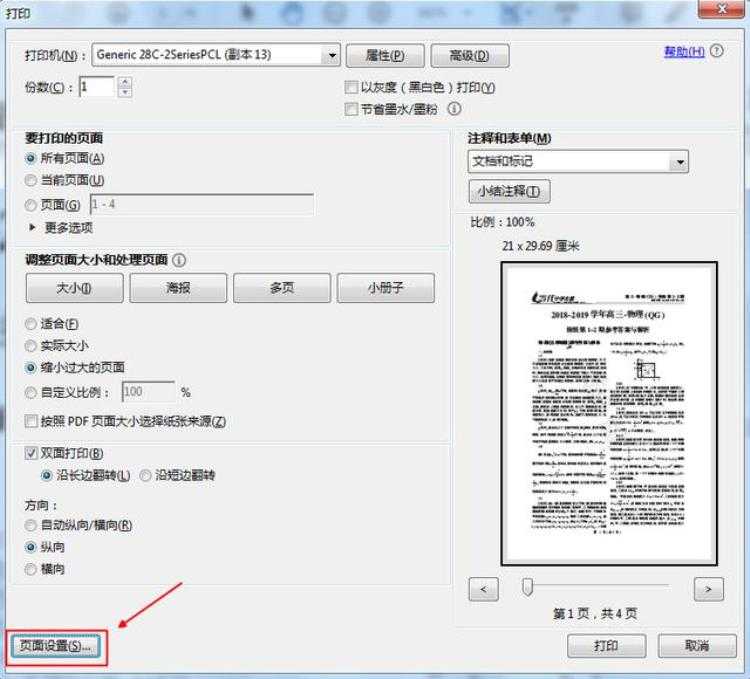Screen dimensions: 750x679
Task: Click info icon beside 节省墨水/墨粉
Action: coord(454,108)
